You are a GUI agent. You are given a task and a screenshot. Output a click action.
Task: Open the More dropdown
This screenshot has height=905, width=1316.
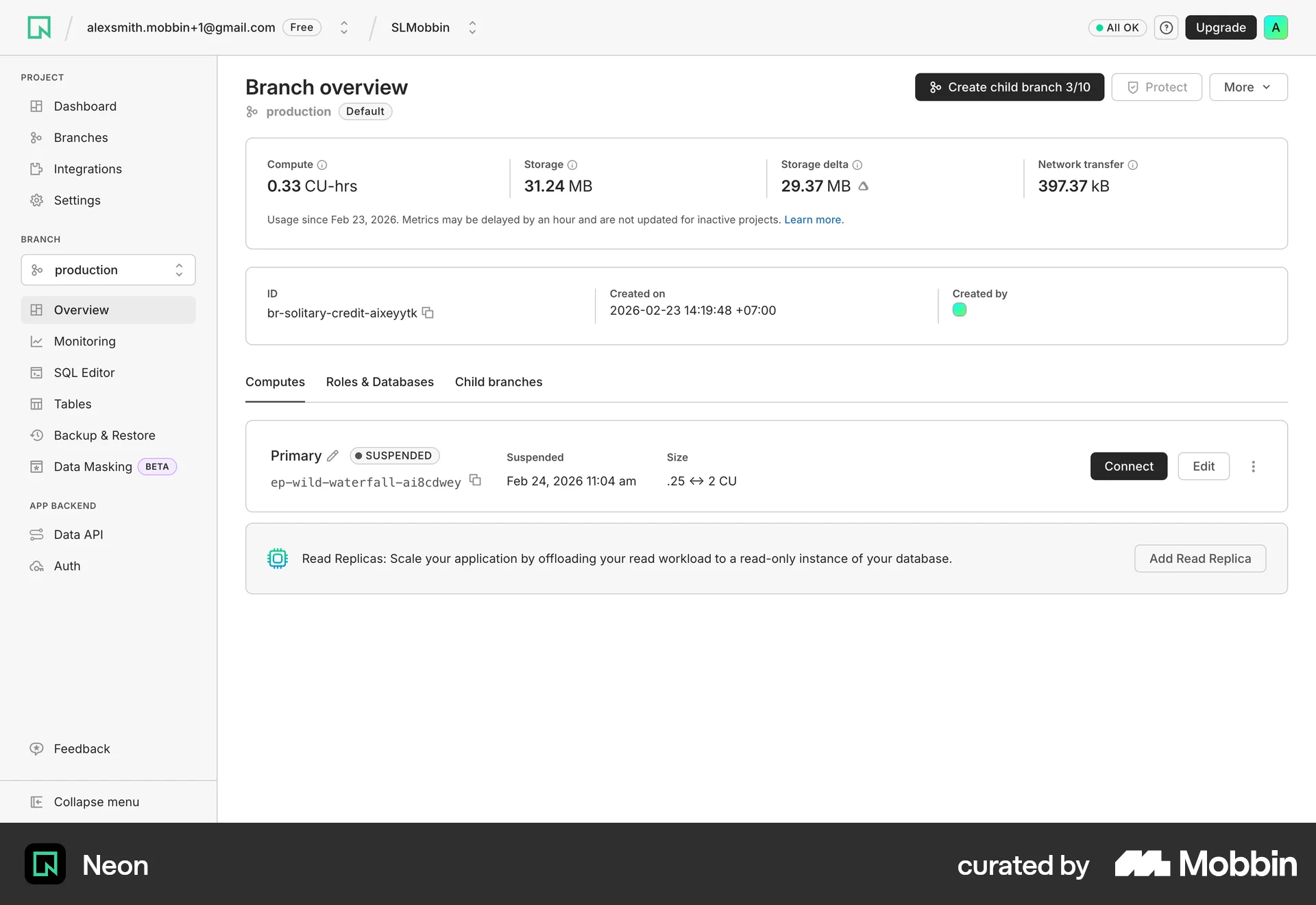[x=1248, y=87]
